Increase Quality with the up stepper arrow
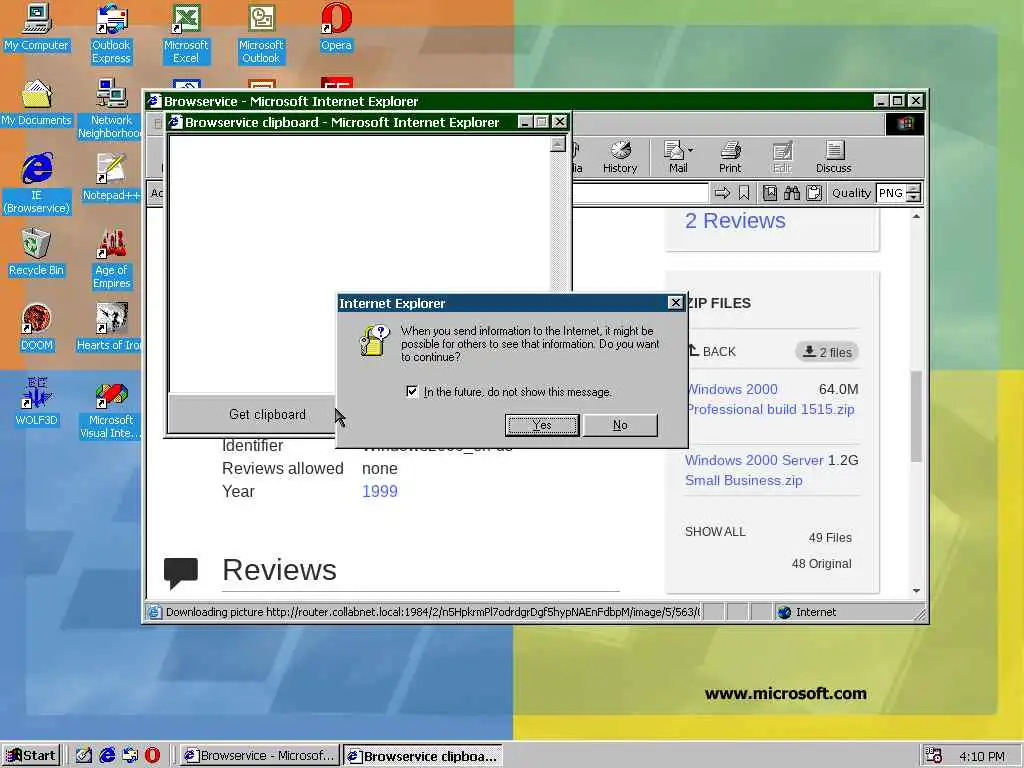 914,189
